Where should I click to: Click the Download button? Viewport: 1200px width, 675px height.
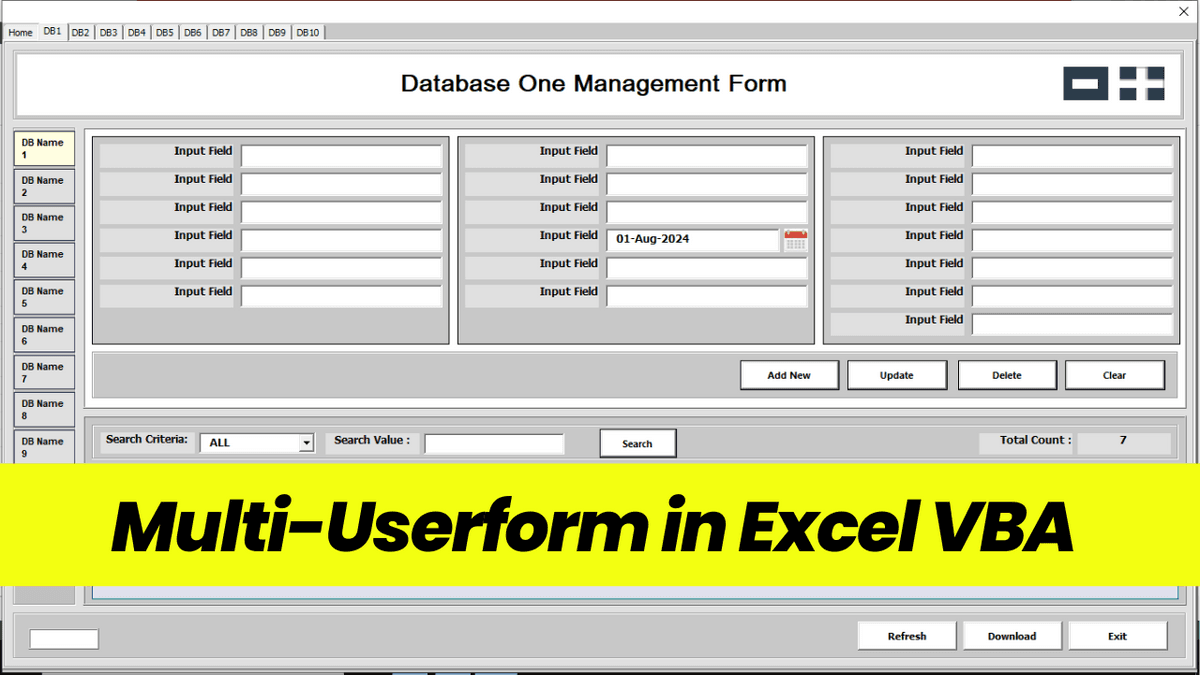tap(1012, 636)
